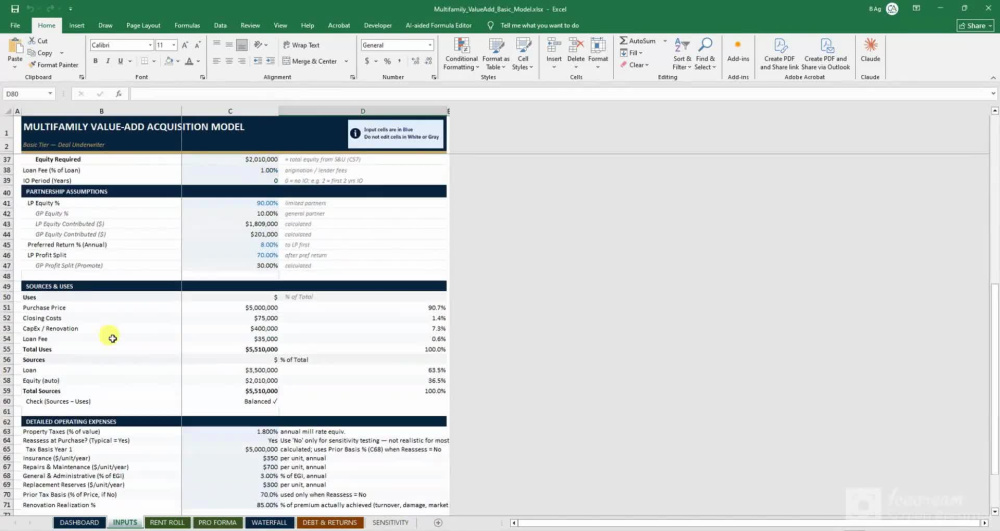Open the font size 11 dropdown
The width and height of the screenshot is (1000, 531).
(173, 45)
